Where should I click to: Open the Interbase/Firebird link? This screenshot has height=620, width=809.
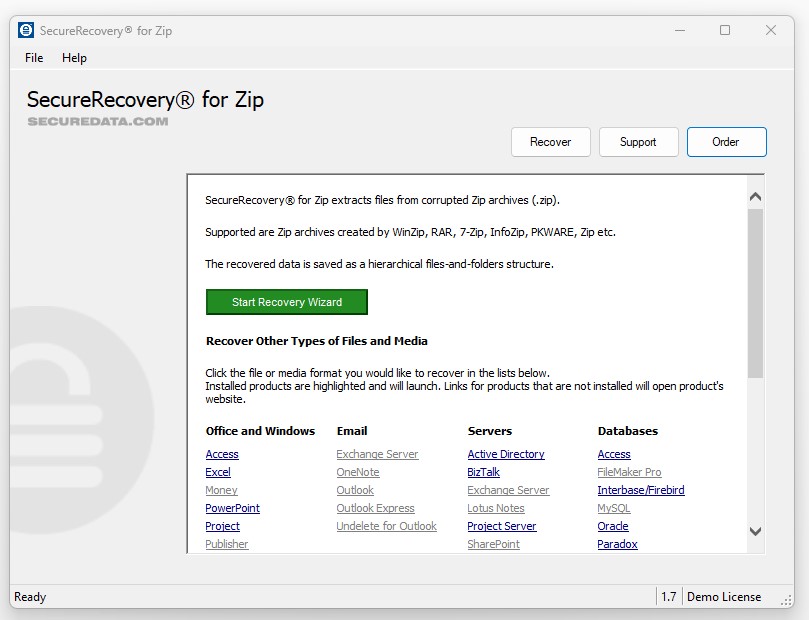click(641, 490)
